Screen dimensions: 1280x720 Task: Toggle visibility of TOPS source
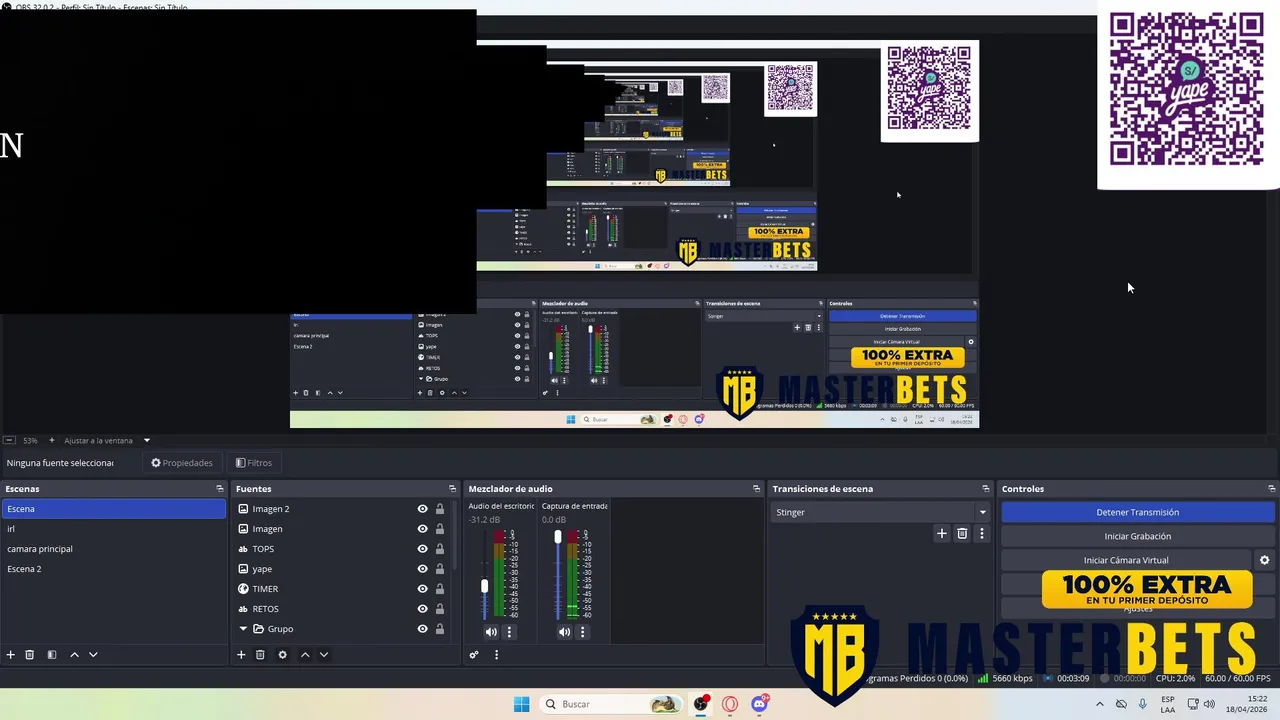tap(422, 549)
